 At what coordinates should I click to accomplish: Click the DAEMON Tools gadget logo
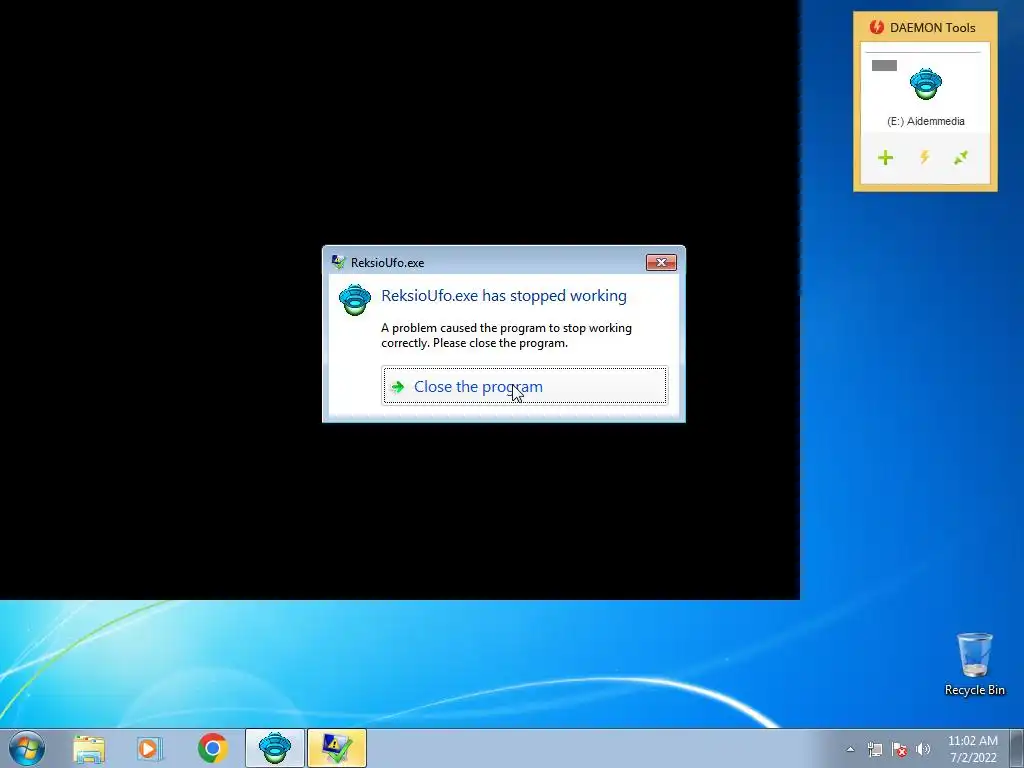[877, 27]
